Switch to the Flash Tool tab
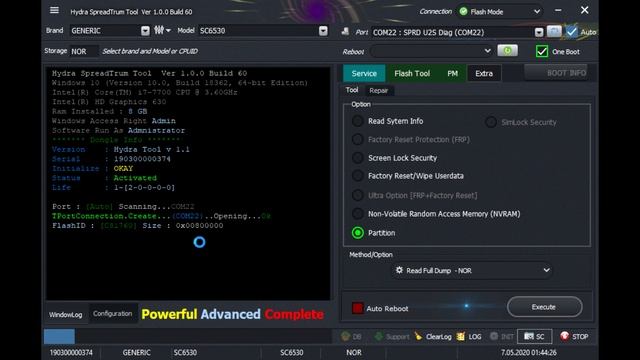 [412, 73]
